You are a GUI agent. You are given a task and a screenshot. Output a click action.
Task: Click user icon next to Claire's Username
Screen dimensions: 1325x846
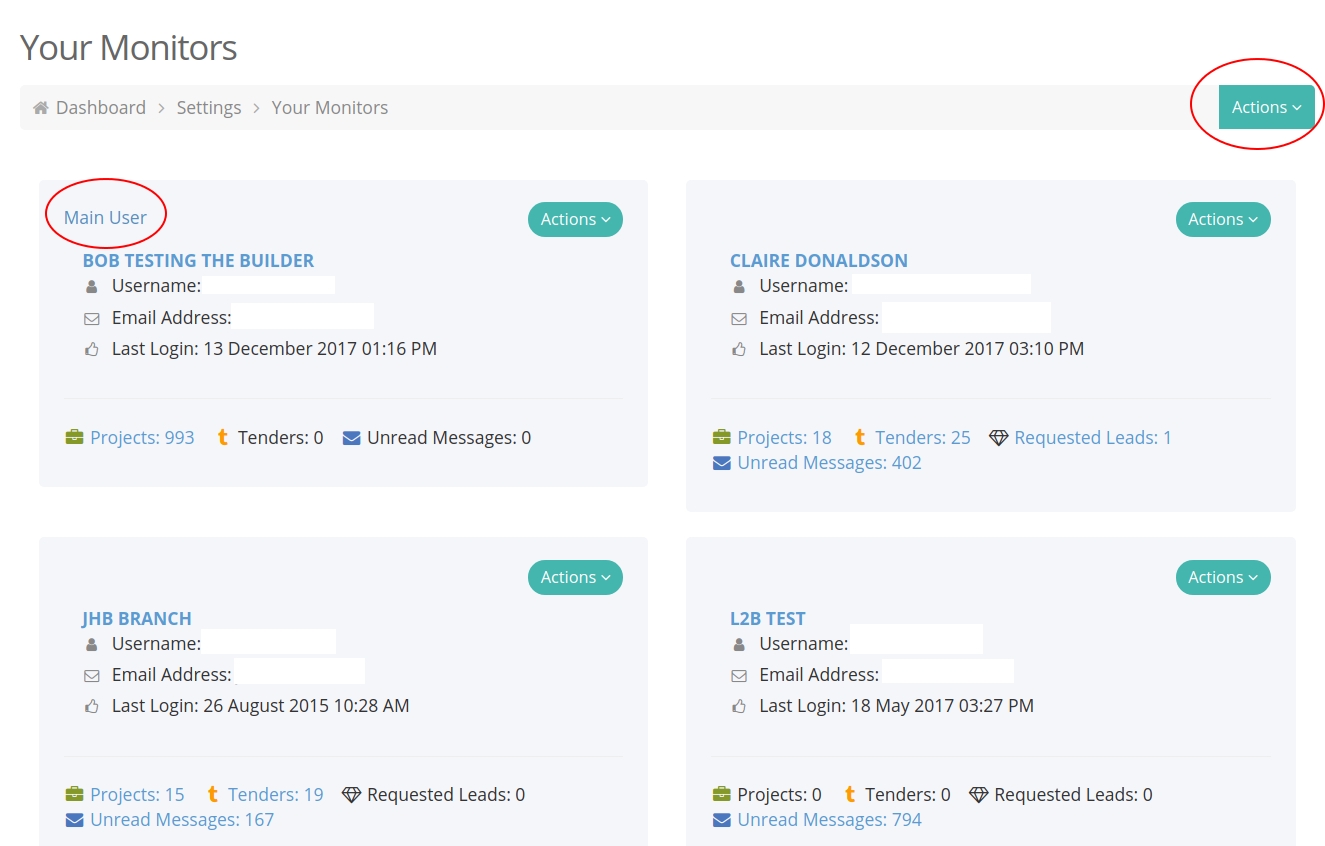(x=739, y=287)
